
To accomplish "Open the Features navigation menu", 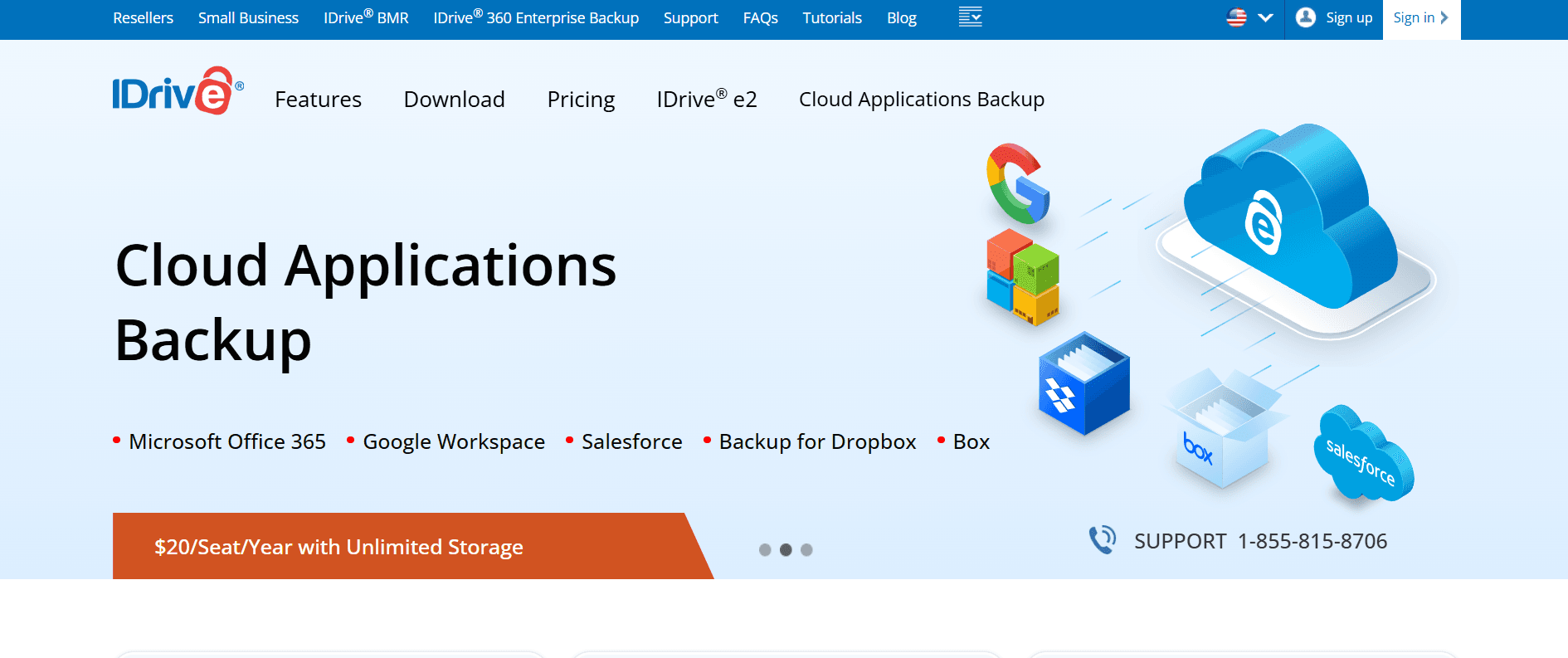I will (x=318, y=100).
